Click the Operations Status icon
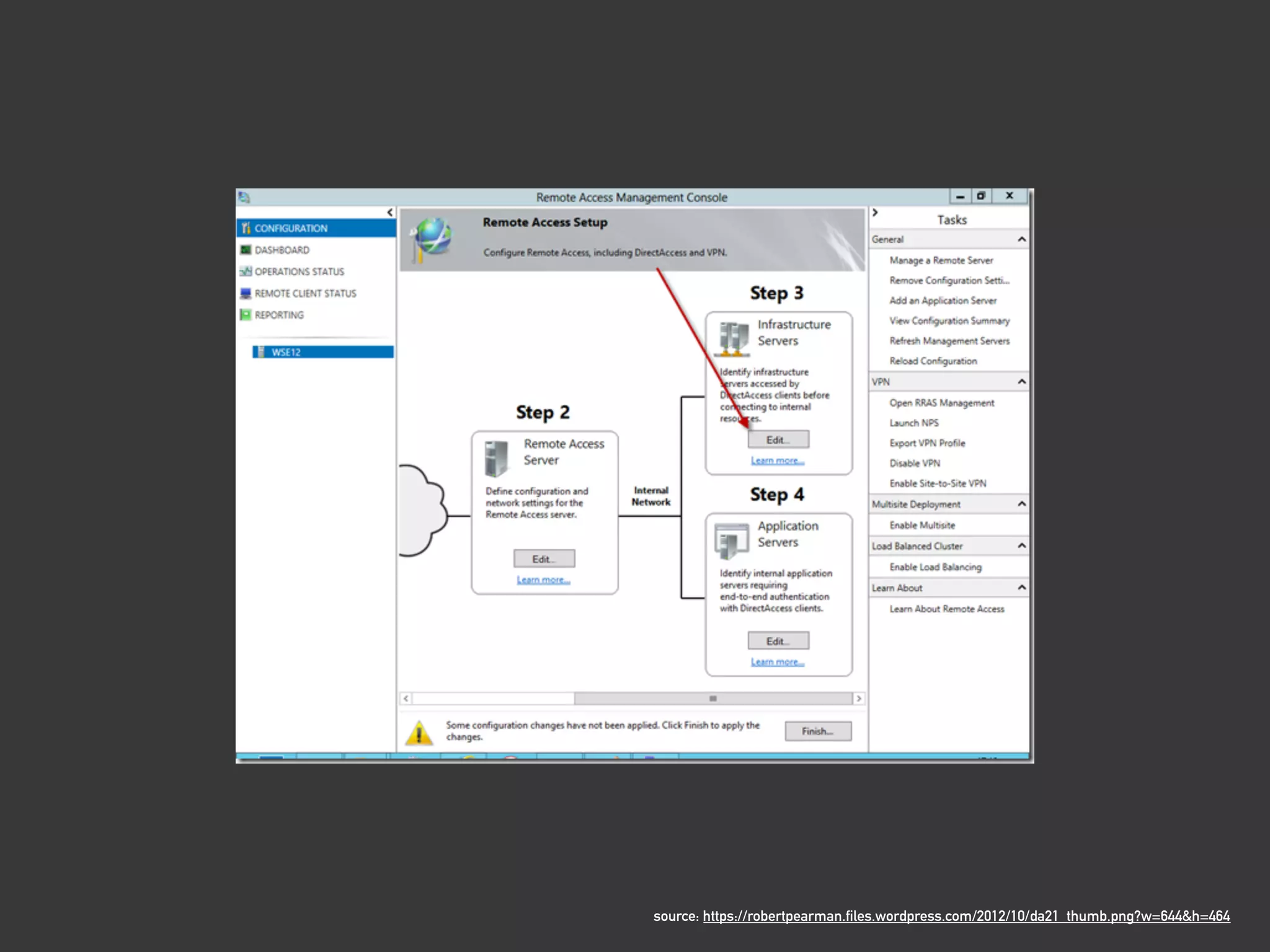Viewport: 1270px width, 952px height. [x=246, y=271]
